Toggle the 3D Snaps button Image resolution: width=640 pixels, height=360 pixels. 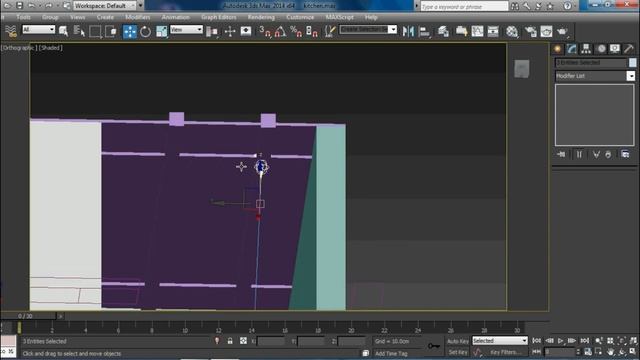coord(264,31)
